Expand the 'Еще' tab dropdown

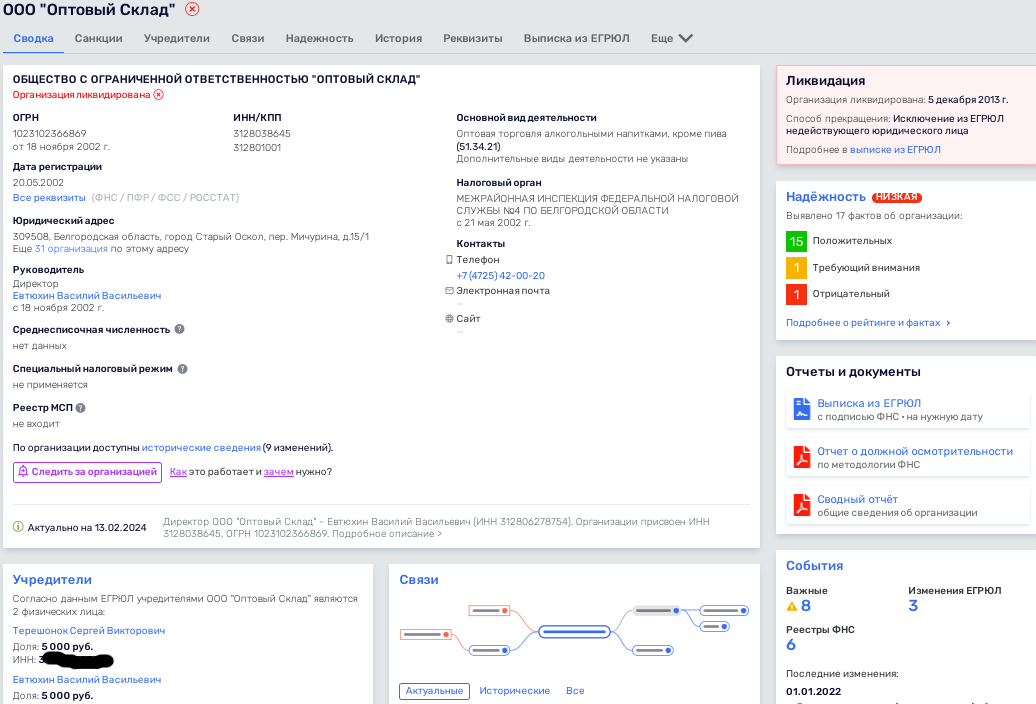(x=671, y=38)
